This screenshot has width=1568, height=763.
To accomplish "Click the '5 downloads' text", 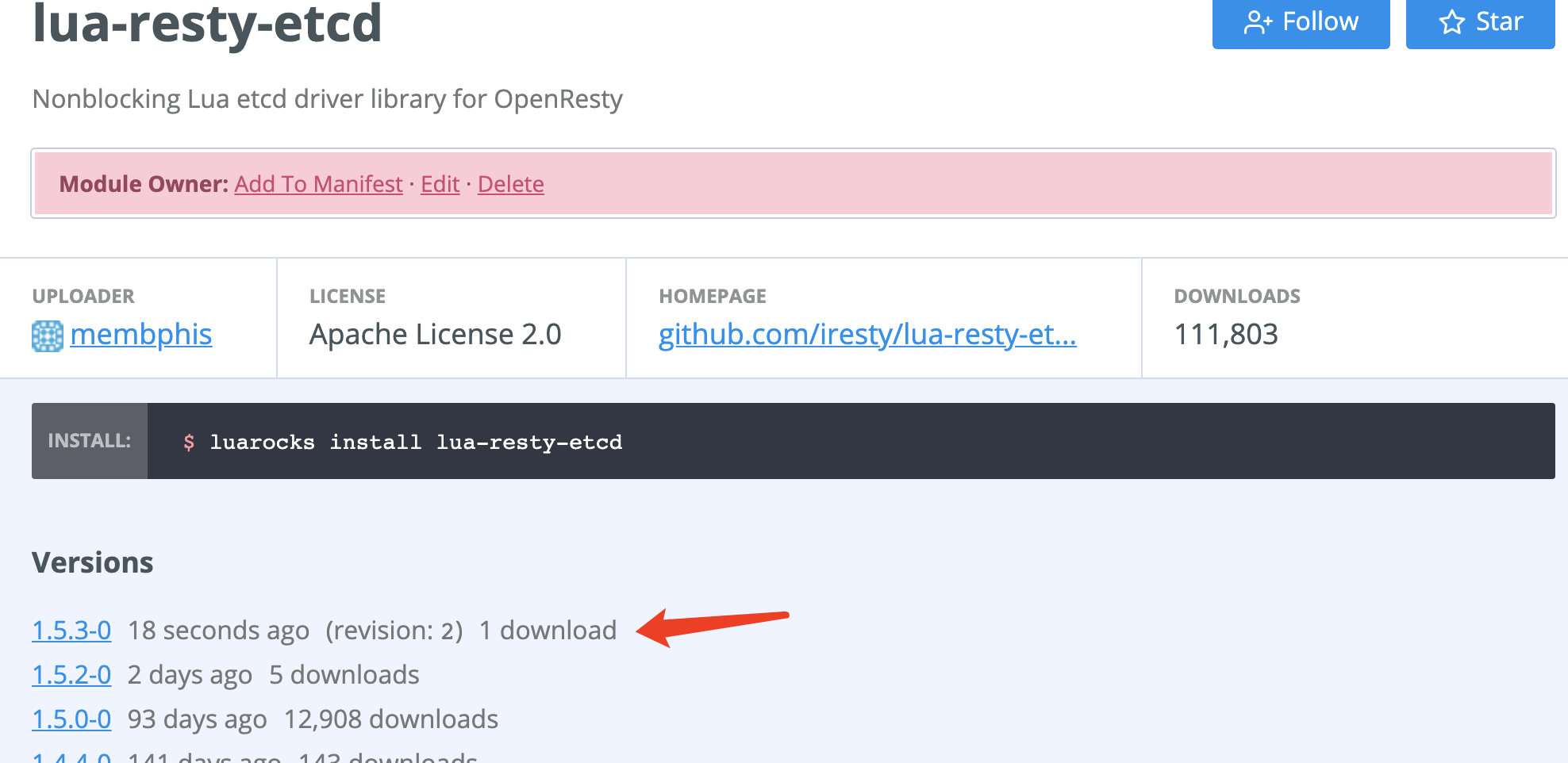I will pos(344,675).
